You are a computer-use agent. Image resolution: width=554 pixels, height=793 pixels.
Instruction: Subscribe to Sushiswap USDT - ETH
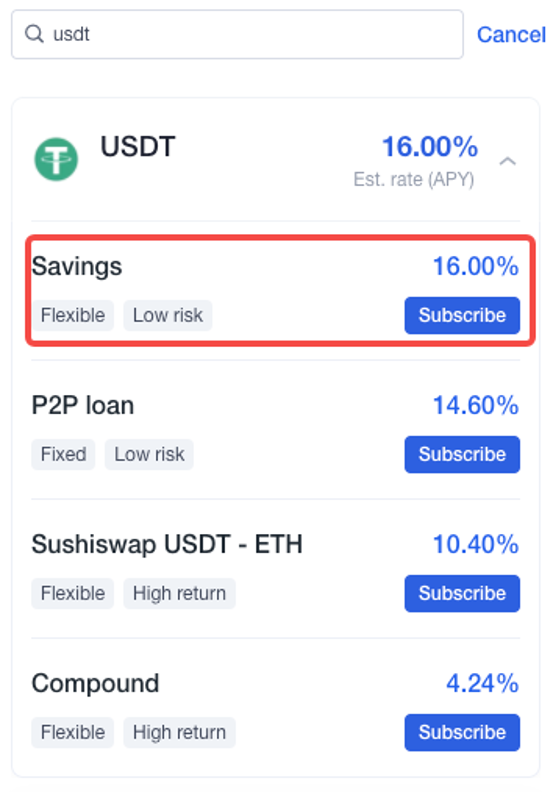pyautogui.click(x=462, y=593)
